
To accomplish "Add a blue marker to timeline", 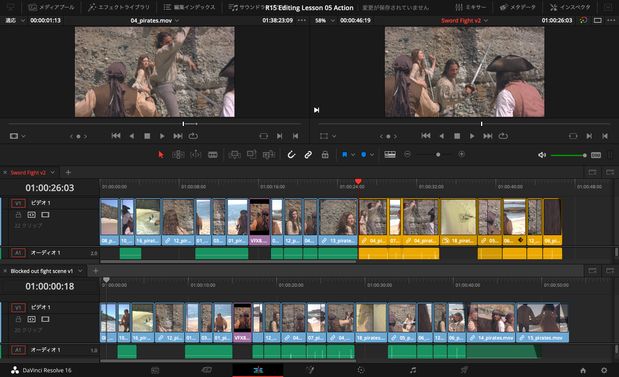I will click(x=364, y=155).
